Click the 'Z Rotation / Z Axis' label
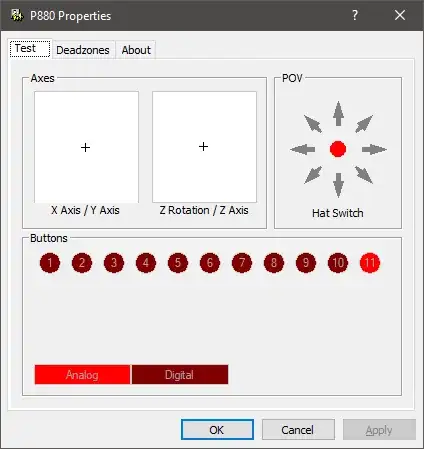This screenshot has height=449, width=424. [204, 210]
